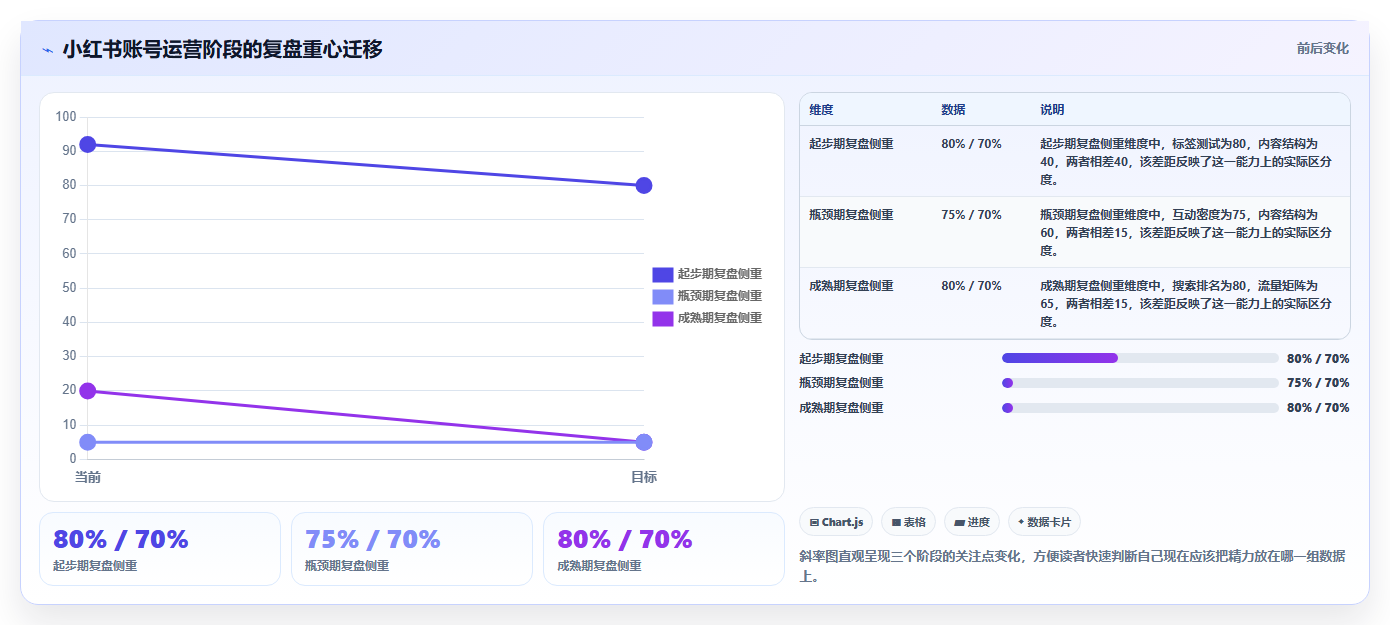Click the 数据 table column header
Screen dimensions: 1390x625
click(x=954, y=110)
